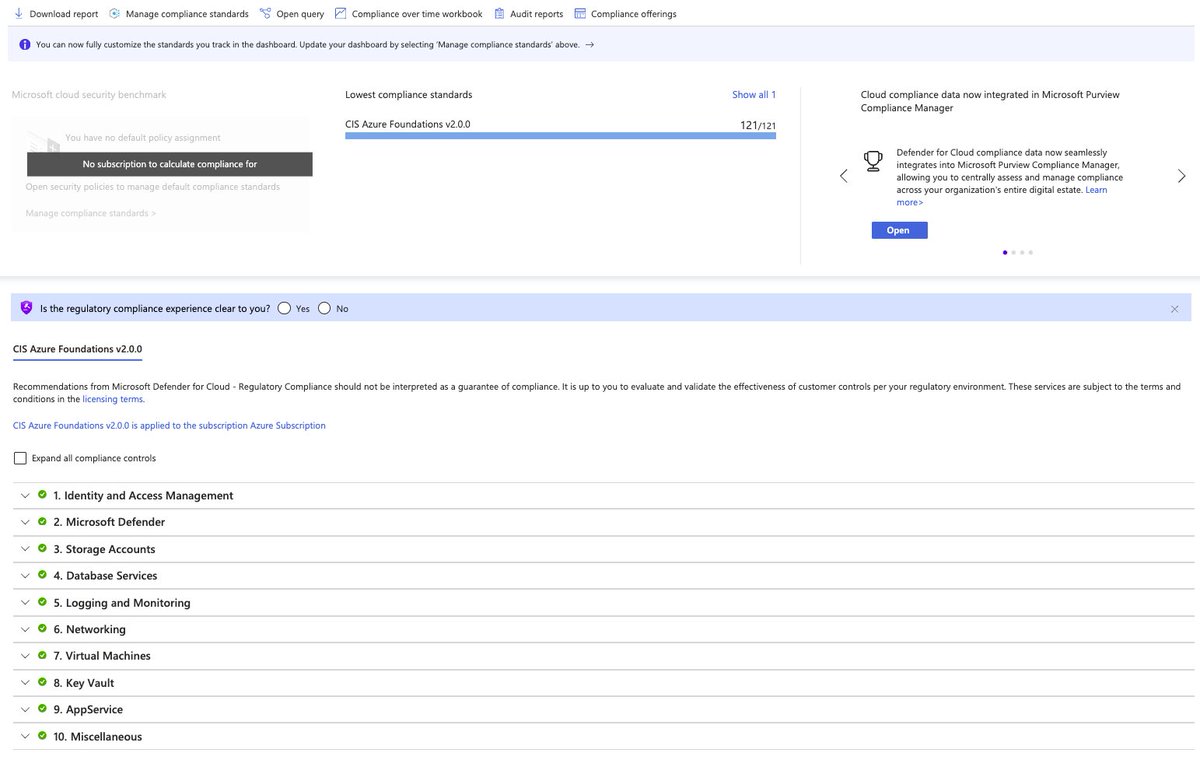Click the Open query icon

(x=265, y=14)
